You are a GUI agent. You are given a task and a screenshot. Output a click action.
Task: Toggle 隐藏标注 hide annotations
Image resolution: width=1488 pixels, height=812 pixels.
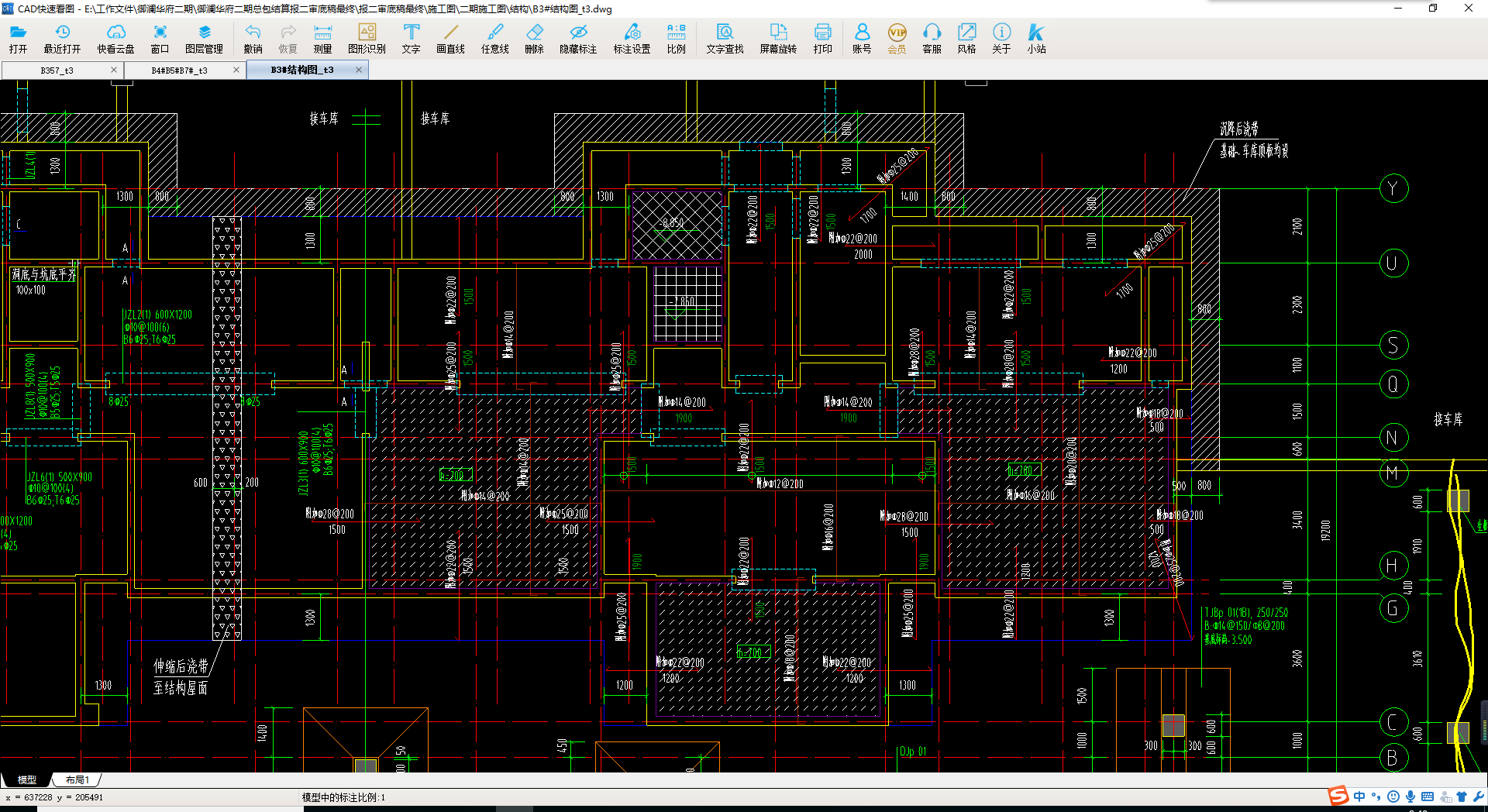[578, 38]
